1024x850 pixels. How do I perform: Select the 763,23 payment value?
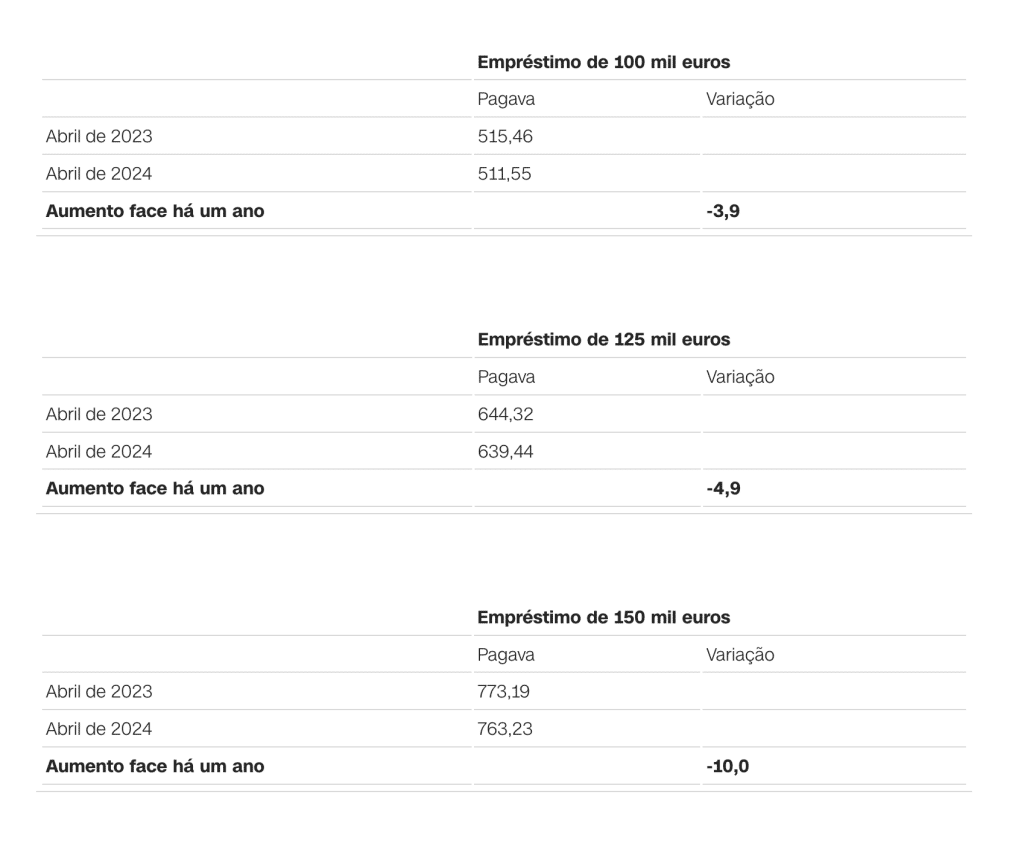click(505, 730)
